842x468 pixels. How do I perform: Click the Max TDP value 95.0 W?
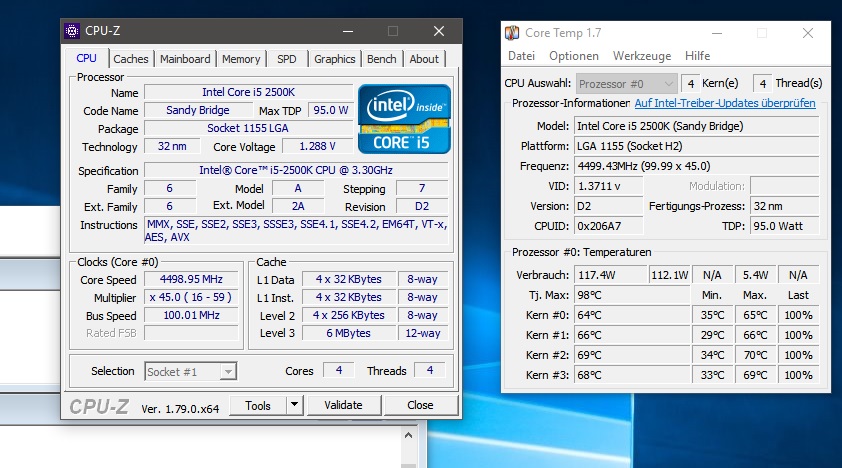tap(331, 111)
